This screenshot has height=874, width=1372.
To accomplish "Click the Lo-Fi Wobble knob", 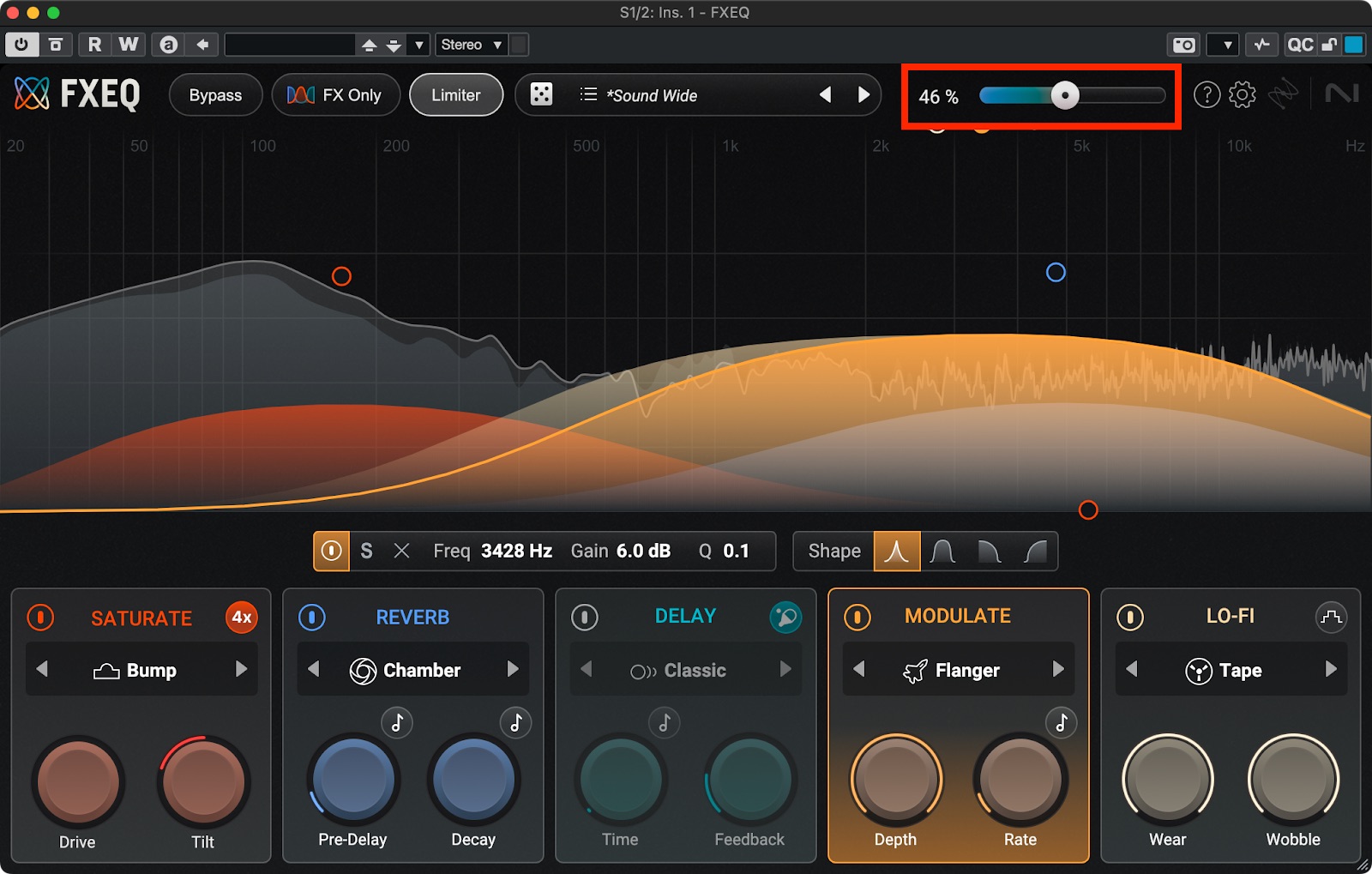I will 1293,780.
